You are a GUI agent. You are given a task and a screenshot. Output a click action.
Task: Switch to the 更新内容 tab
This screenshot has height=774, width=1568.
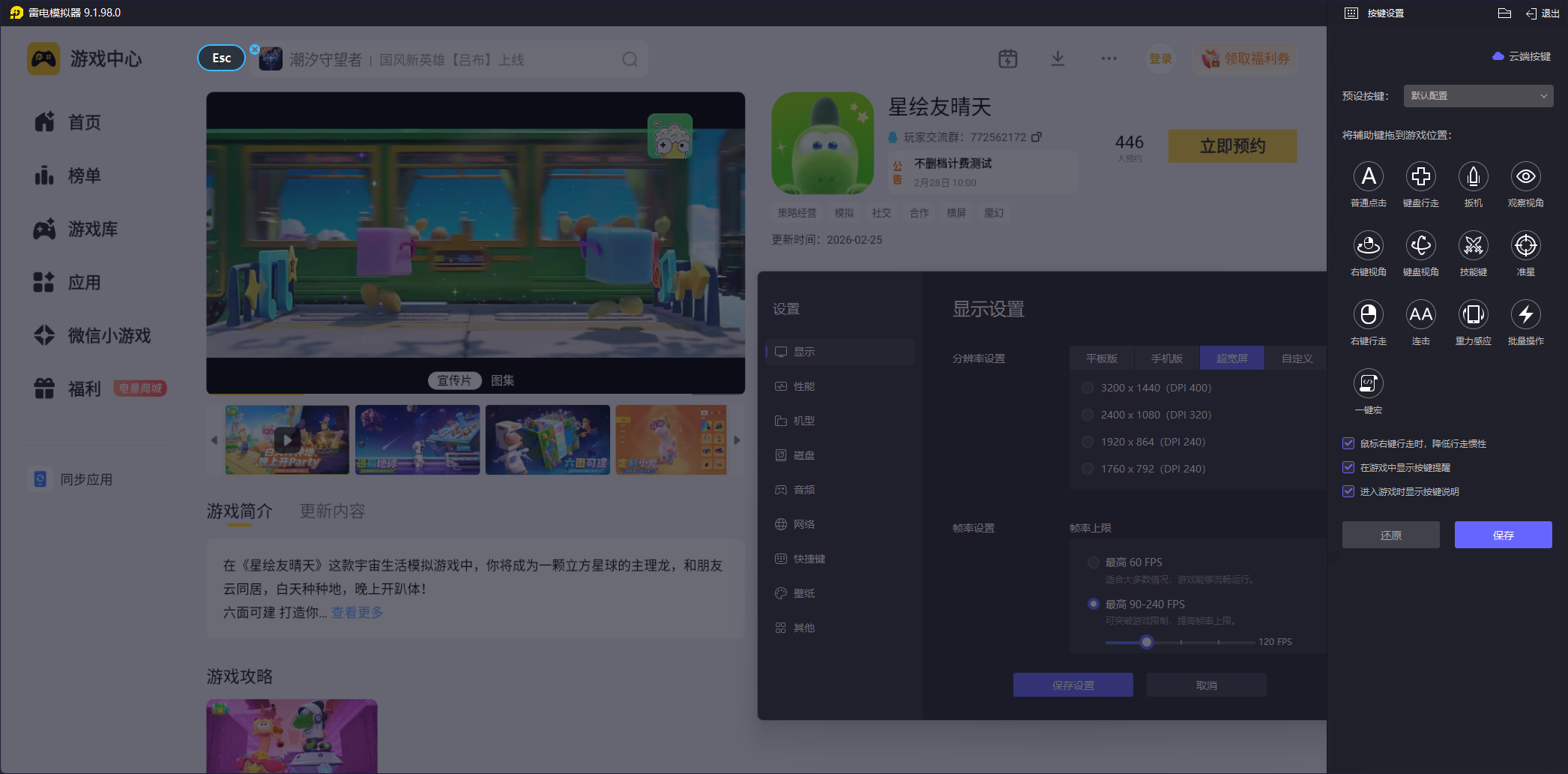pos(332,511)
